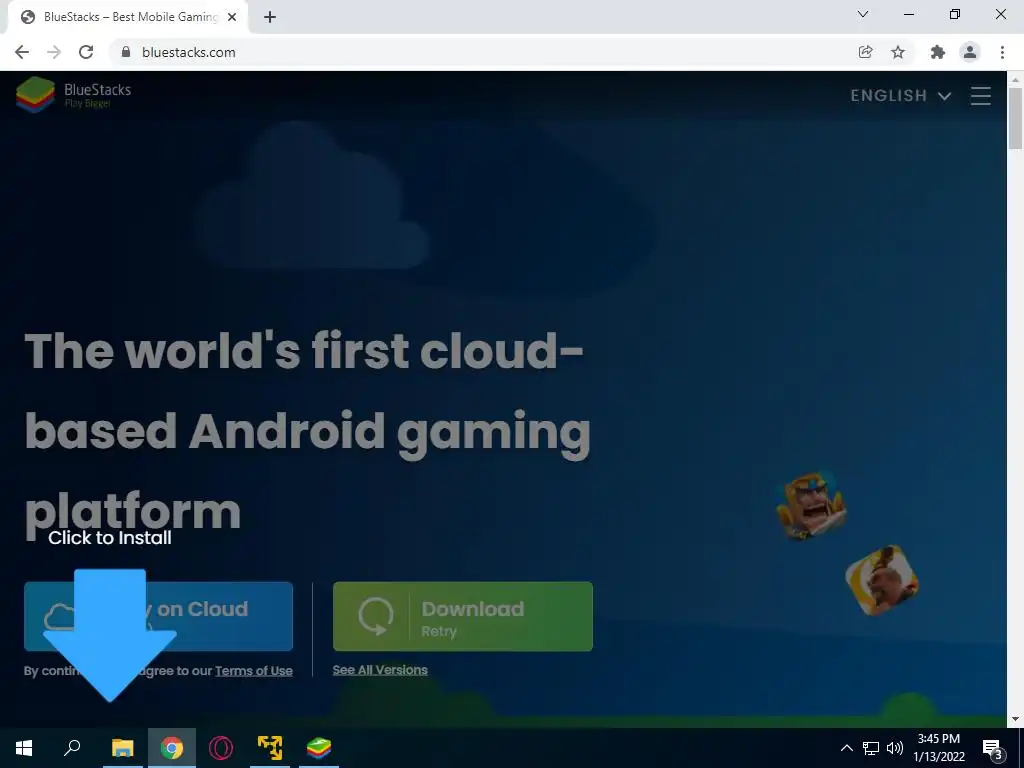Viewport: 1024px width, 768px height.
Task: Click the scrollbar down arrow
Action: 1015,719
